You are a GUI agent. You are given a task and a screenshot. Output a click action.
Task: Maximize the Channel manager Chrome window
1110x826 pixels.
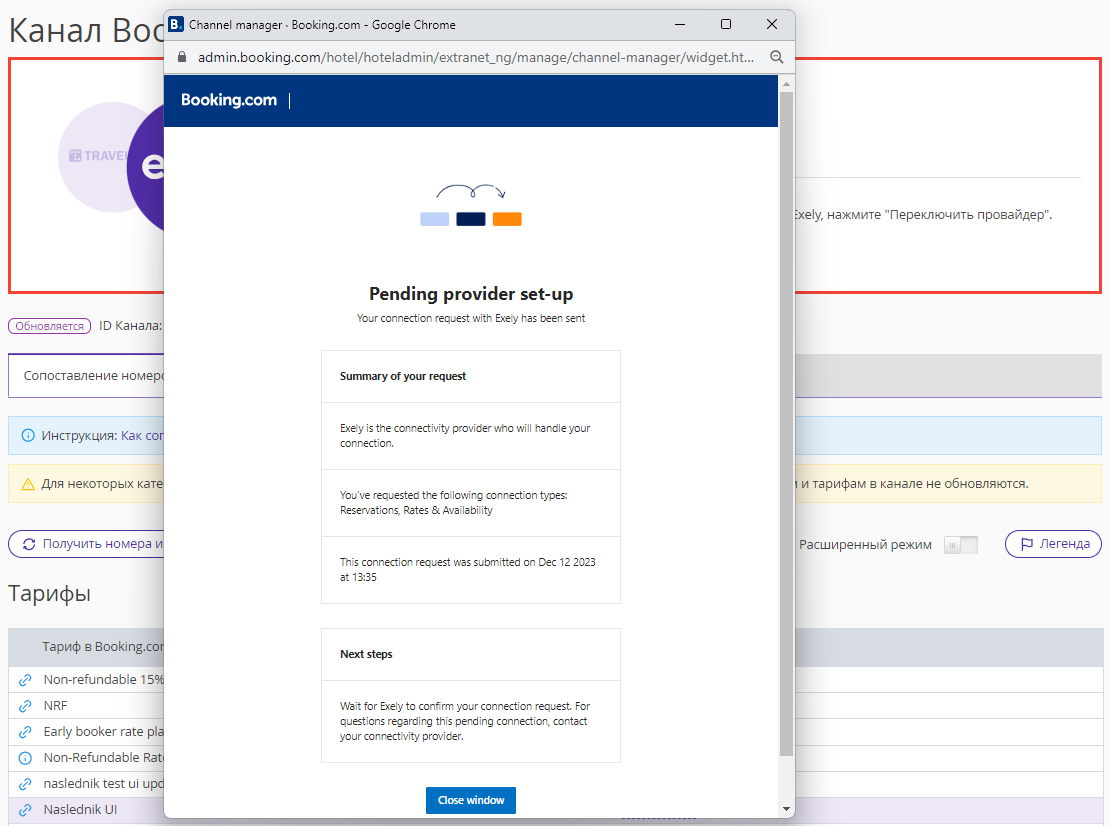[x=726, y=24]
